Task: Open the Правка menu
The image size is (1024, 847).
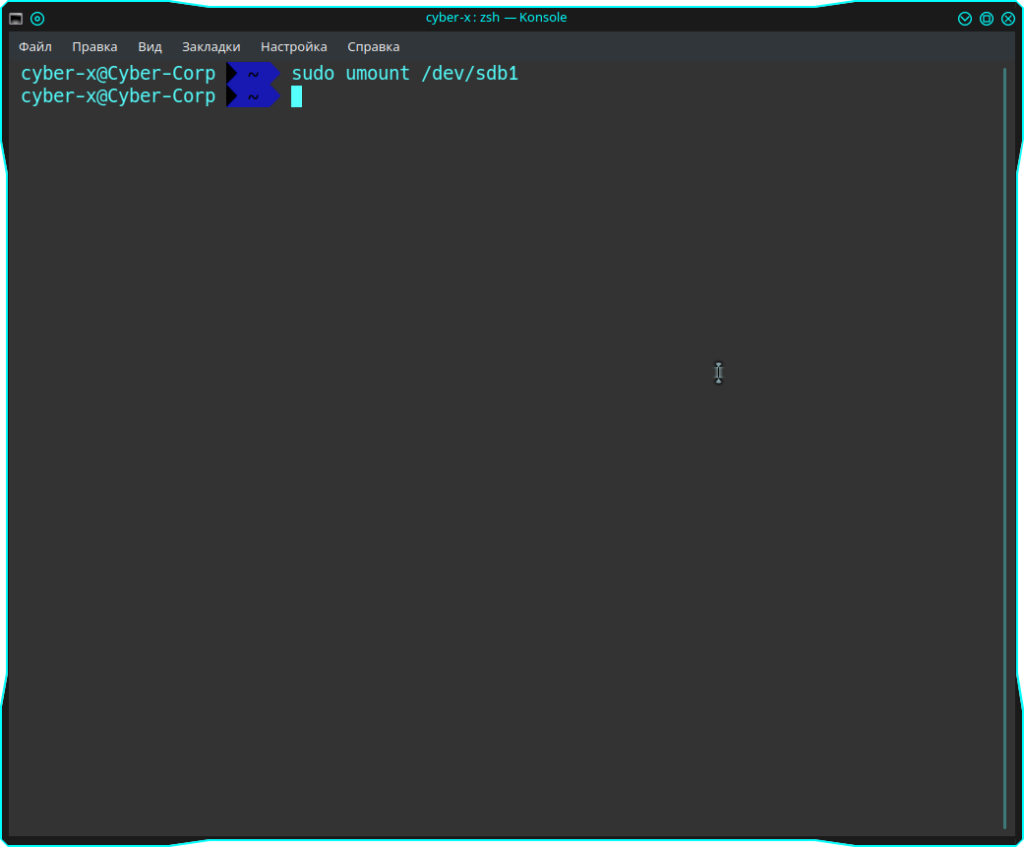Action: (x=95, y=47)
